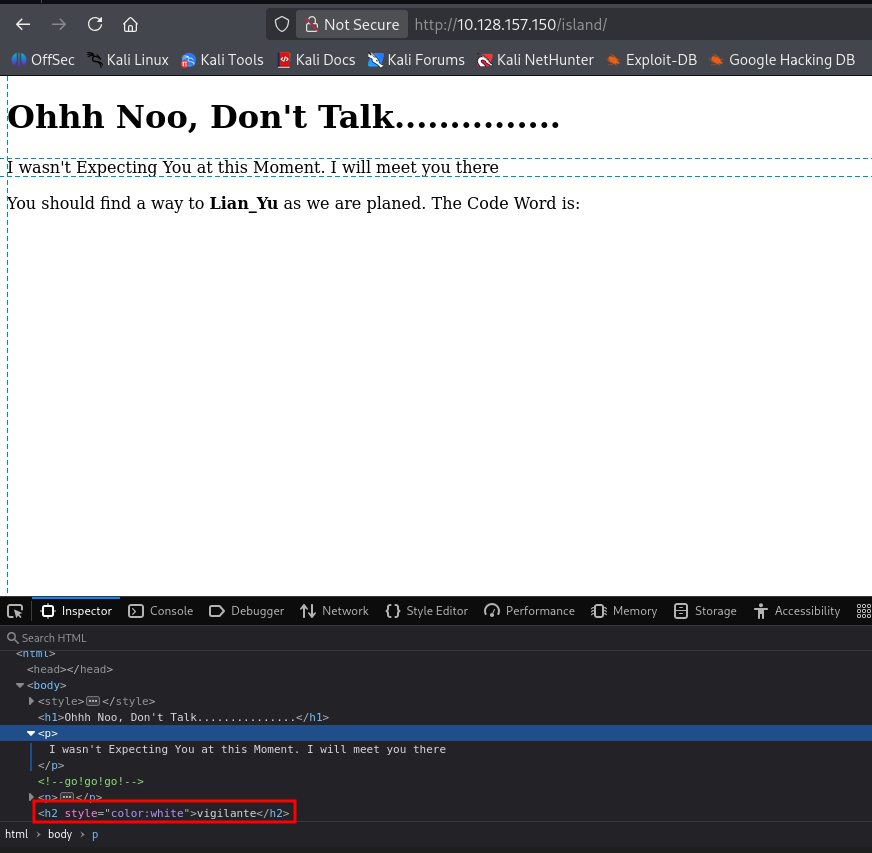Select the h1 Ohhh Noo element row

[436, 717]
